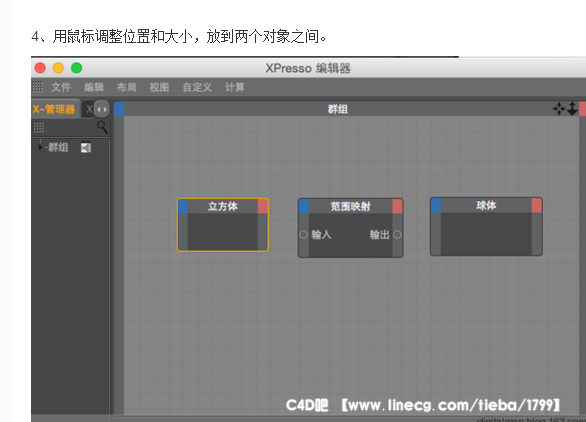
Task: Open the 视图 menu
Action: point(159,87)
